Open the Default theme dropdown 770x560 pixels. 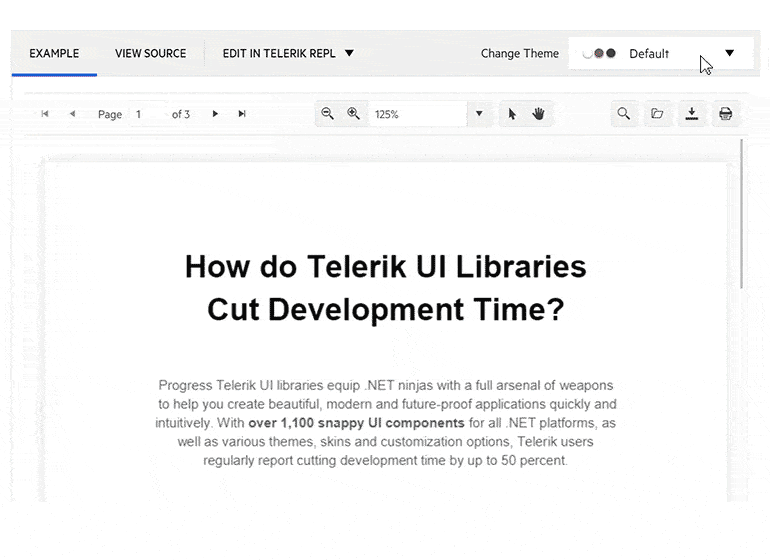(729, 53)
